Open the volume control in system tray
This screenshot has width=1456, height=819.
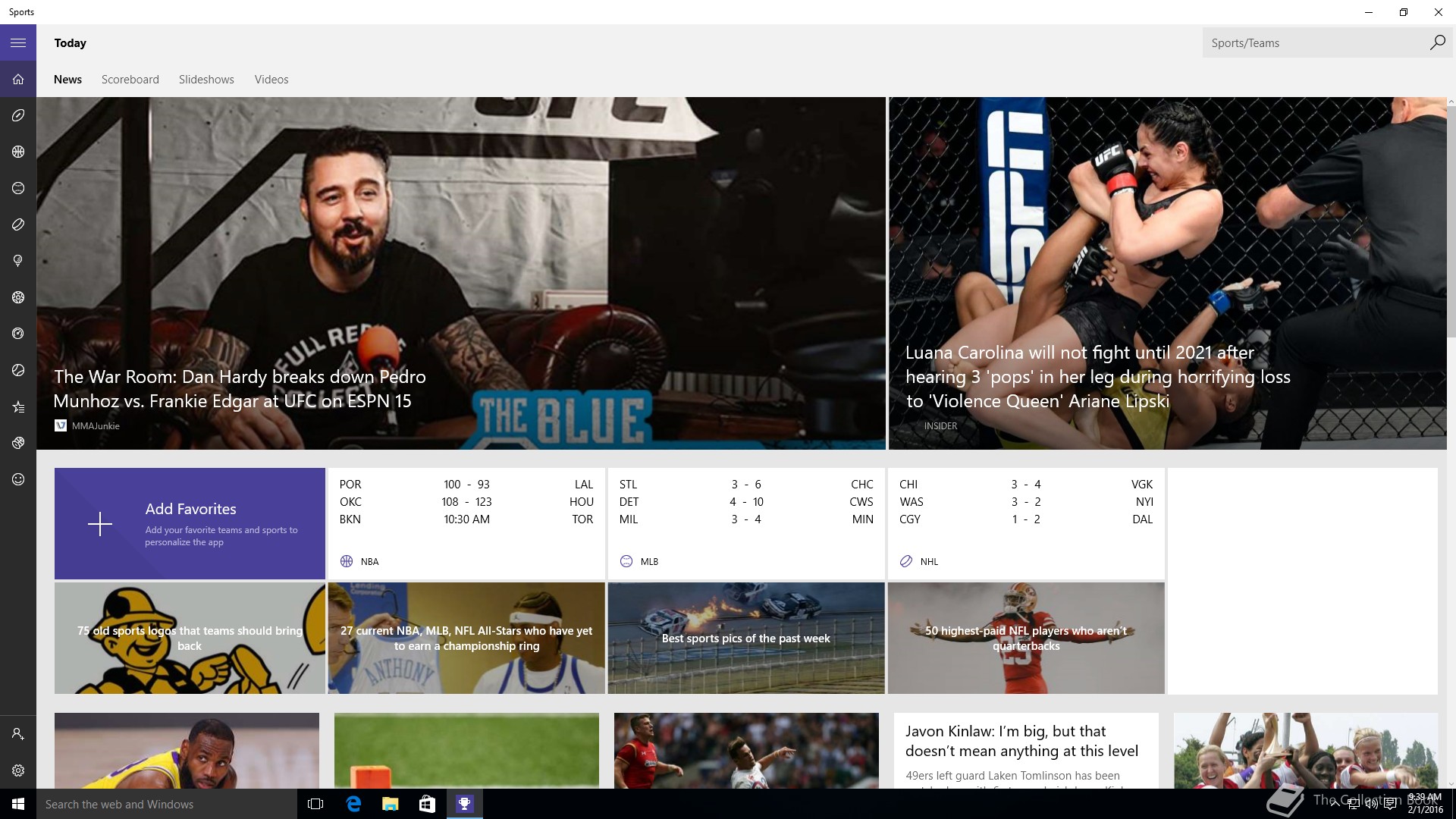click(x=1372, y=805)
